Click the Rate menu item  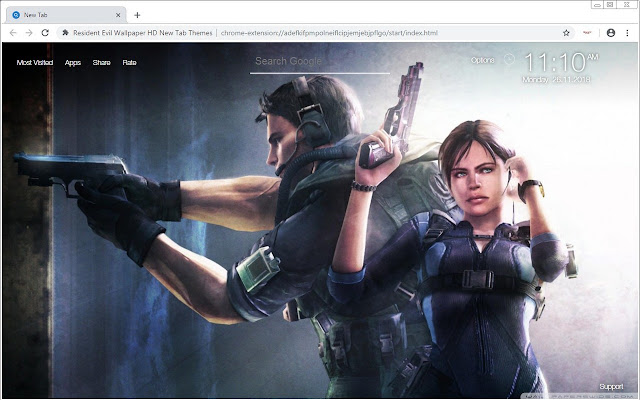point(129,62)
